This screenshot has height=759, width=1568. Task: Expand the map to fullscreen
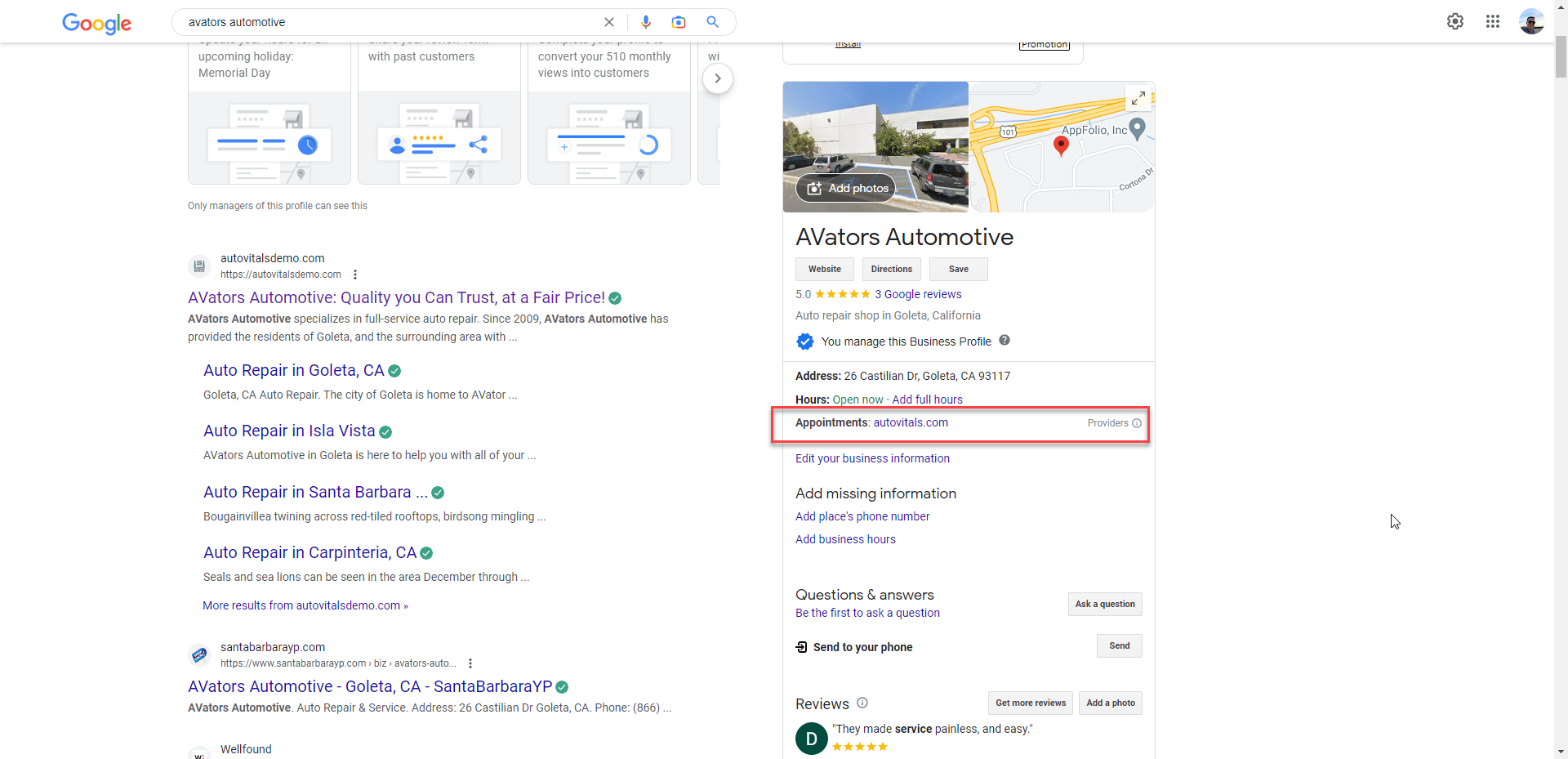1138,97
